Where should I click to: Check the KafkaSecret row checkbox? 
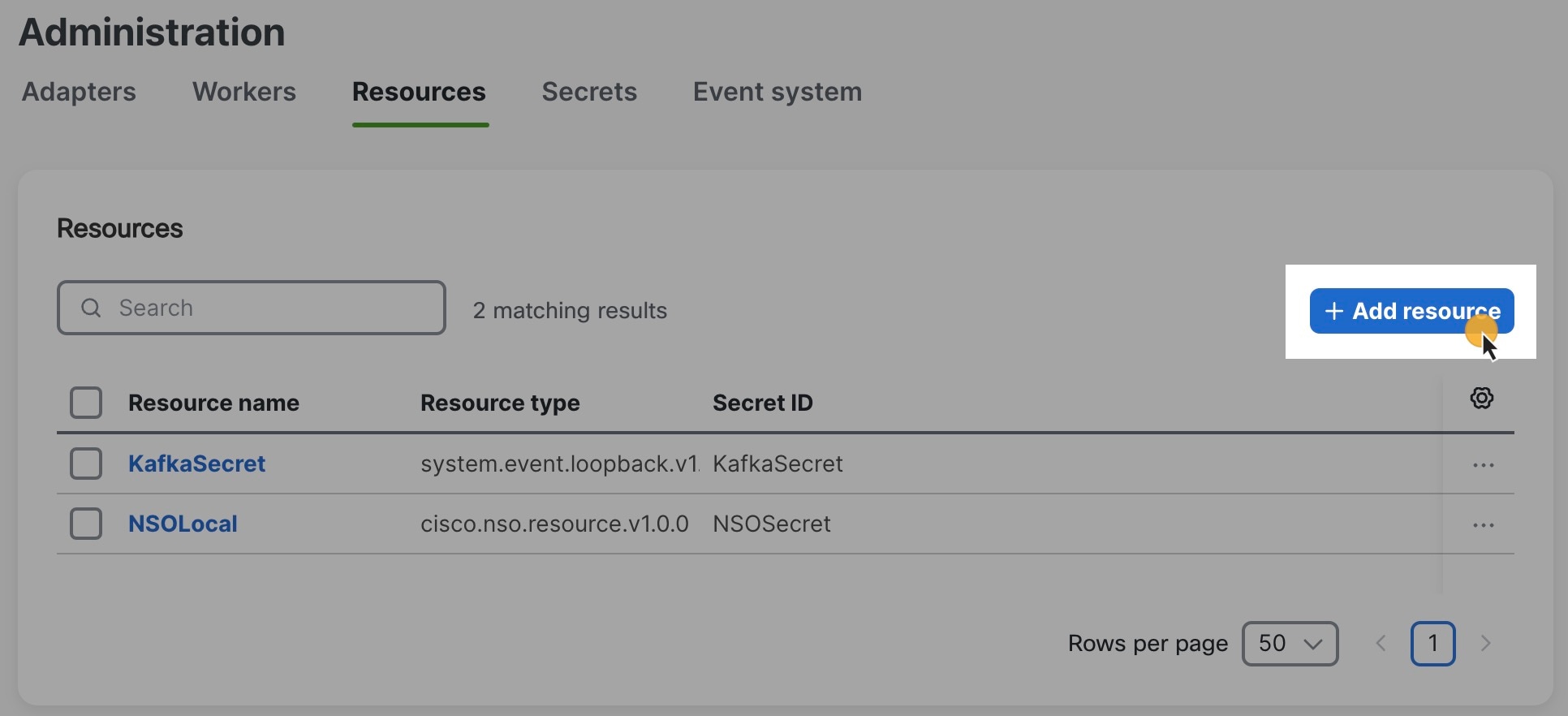[x=86, y=464]
